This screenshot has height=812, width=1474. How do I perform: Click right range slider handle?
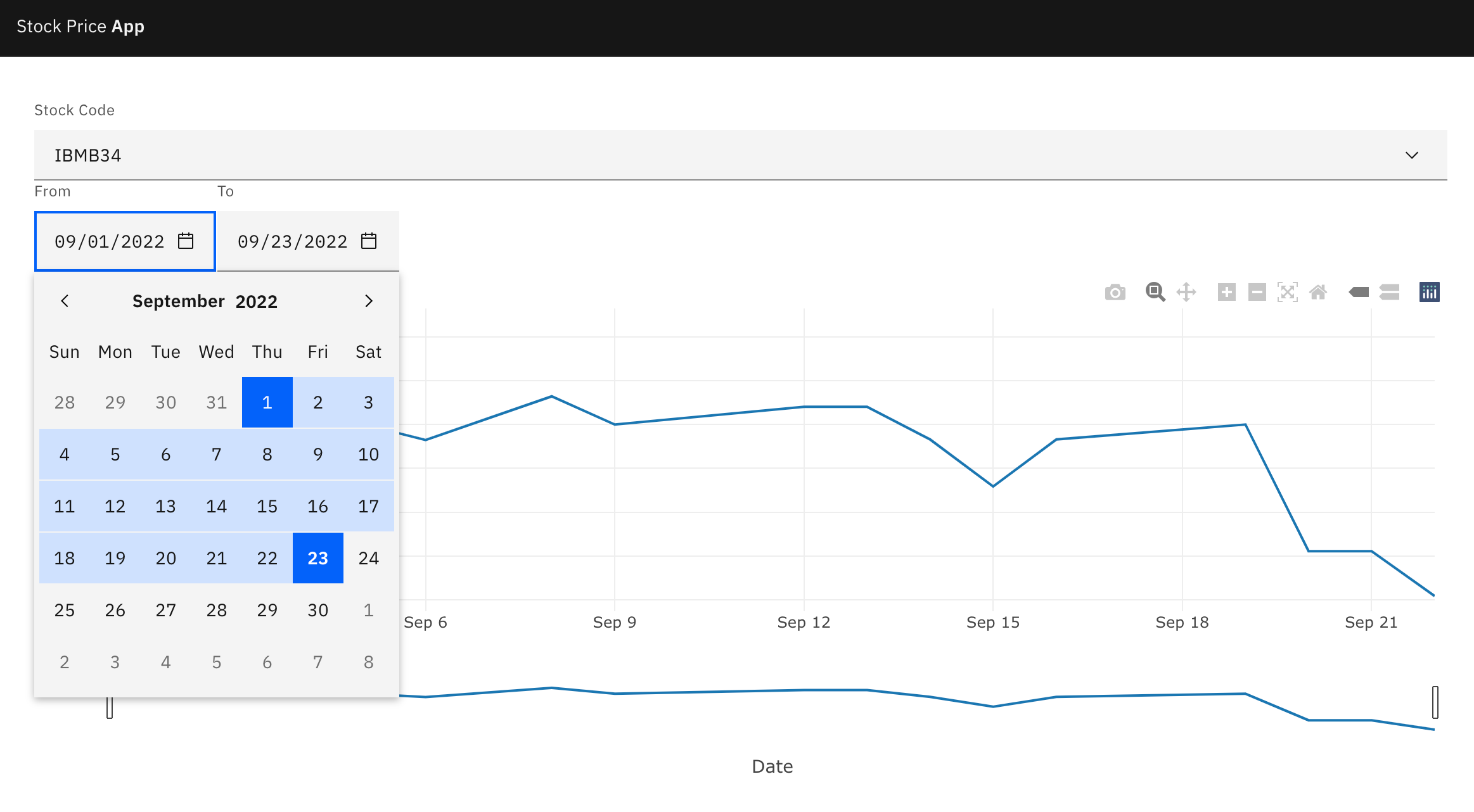(x=1435, y=702)
